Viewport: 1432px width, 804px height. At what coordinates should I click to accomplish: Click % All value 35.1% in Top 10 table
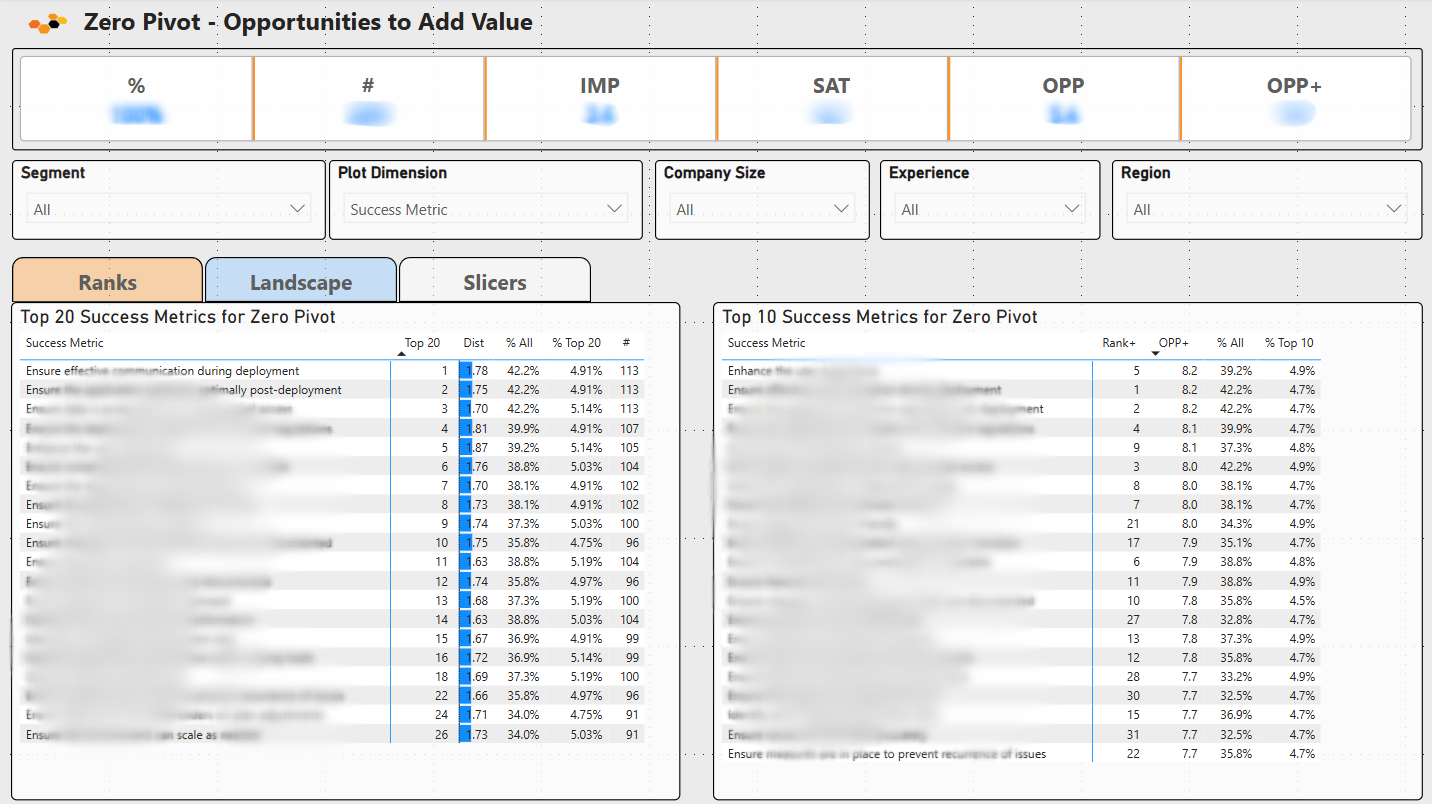(1235, 542)
